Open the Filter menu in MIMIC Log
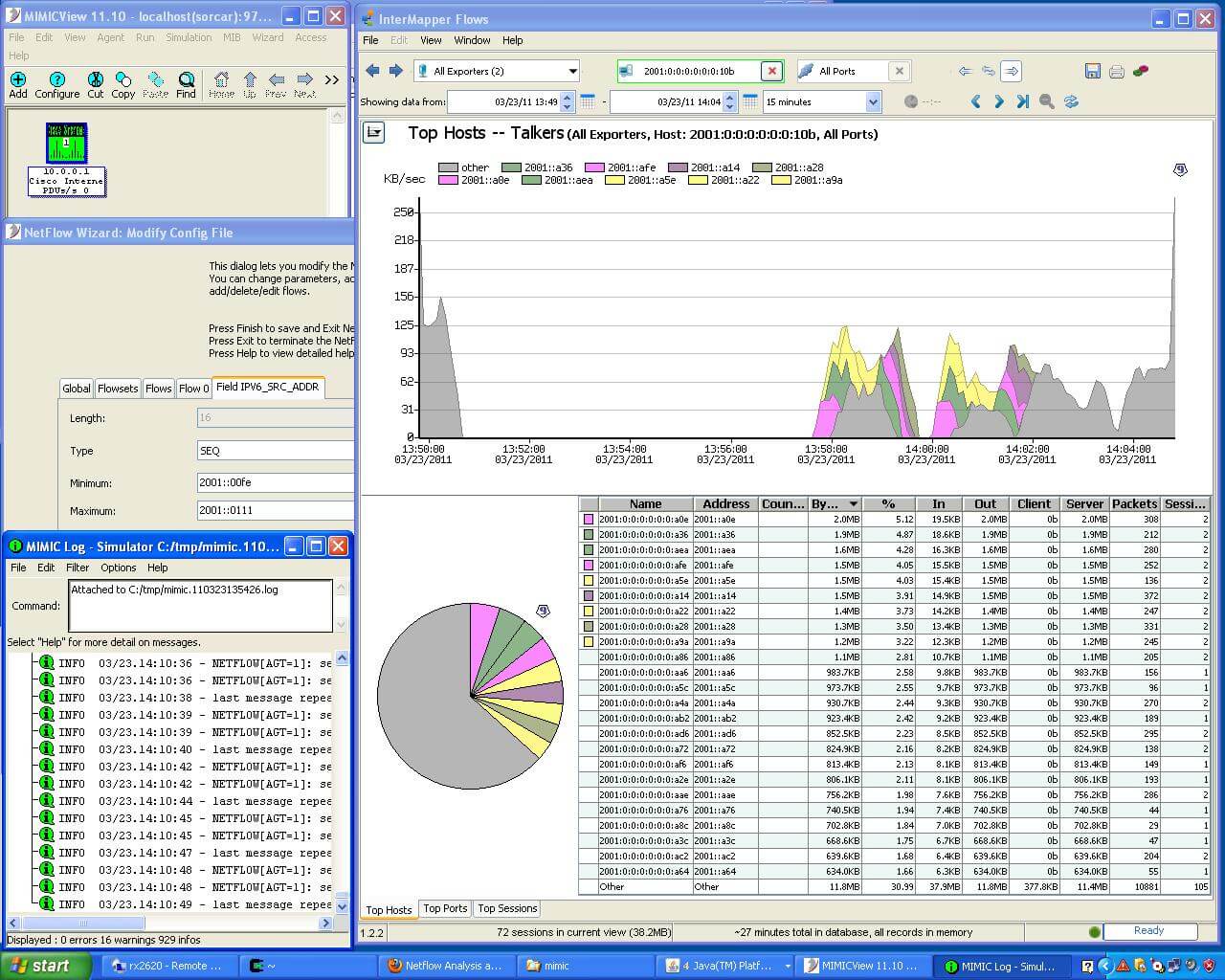 click(x=78, y=568)
